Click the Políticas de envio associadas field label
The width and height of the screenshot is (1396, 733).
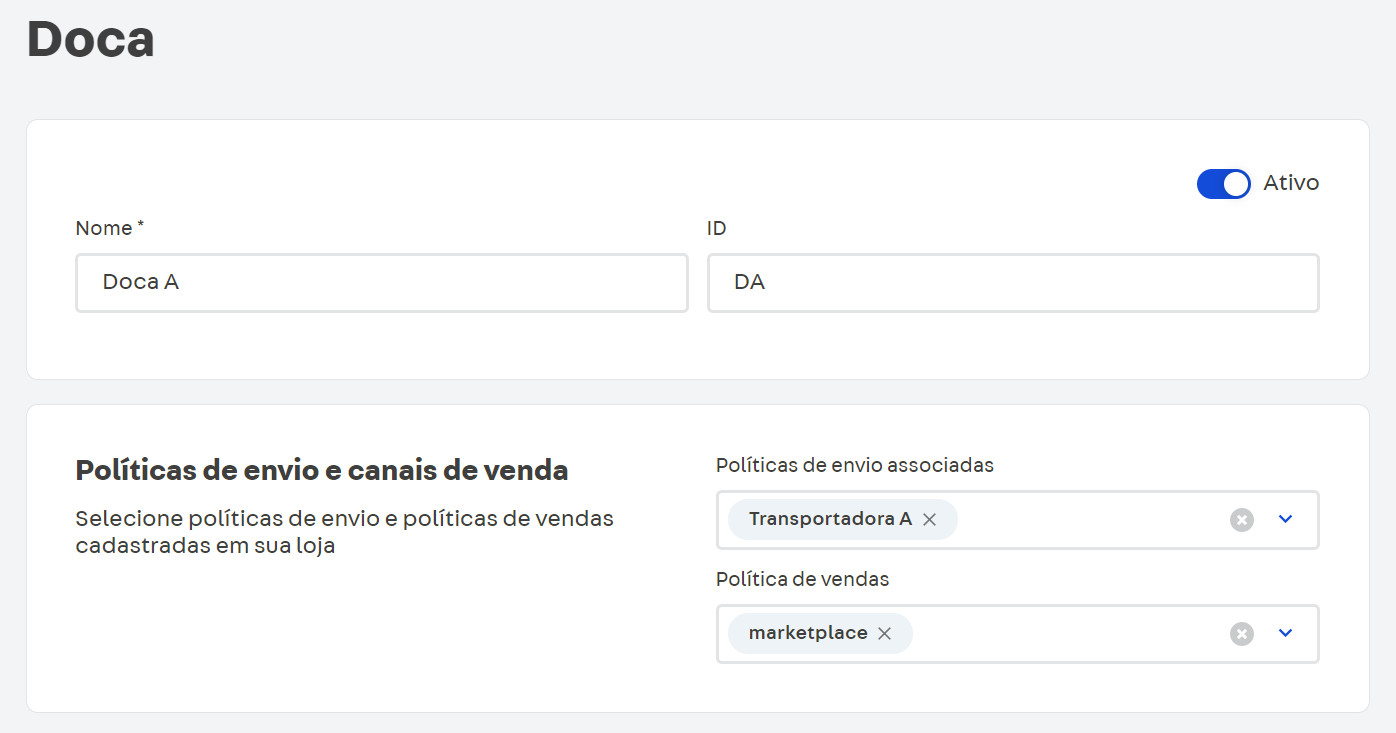point(855,465)
